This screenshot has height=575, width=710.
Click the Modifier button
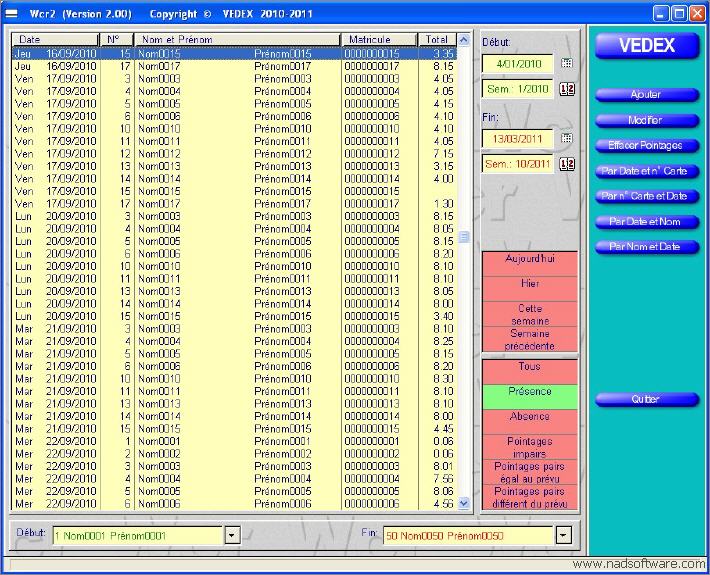pyautogui.click(x=647, y=120)
